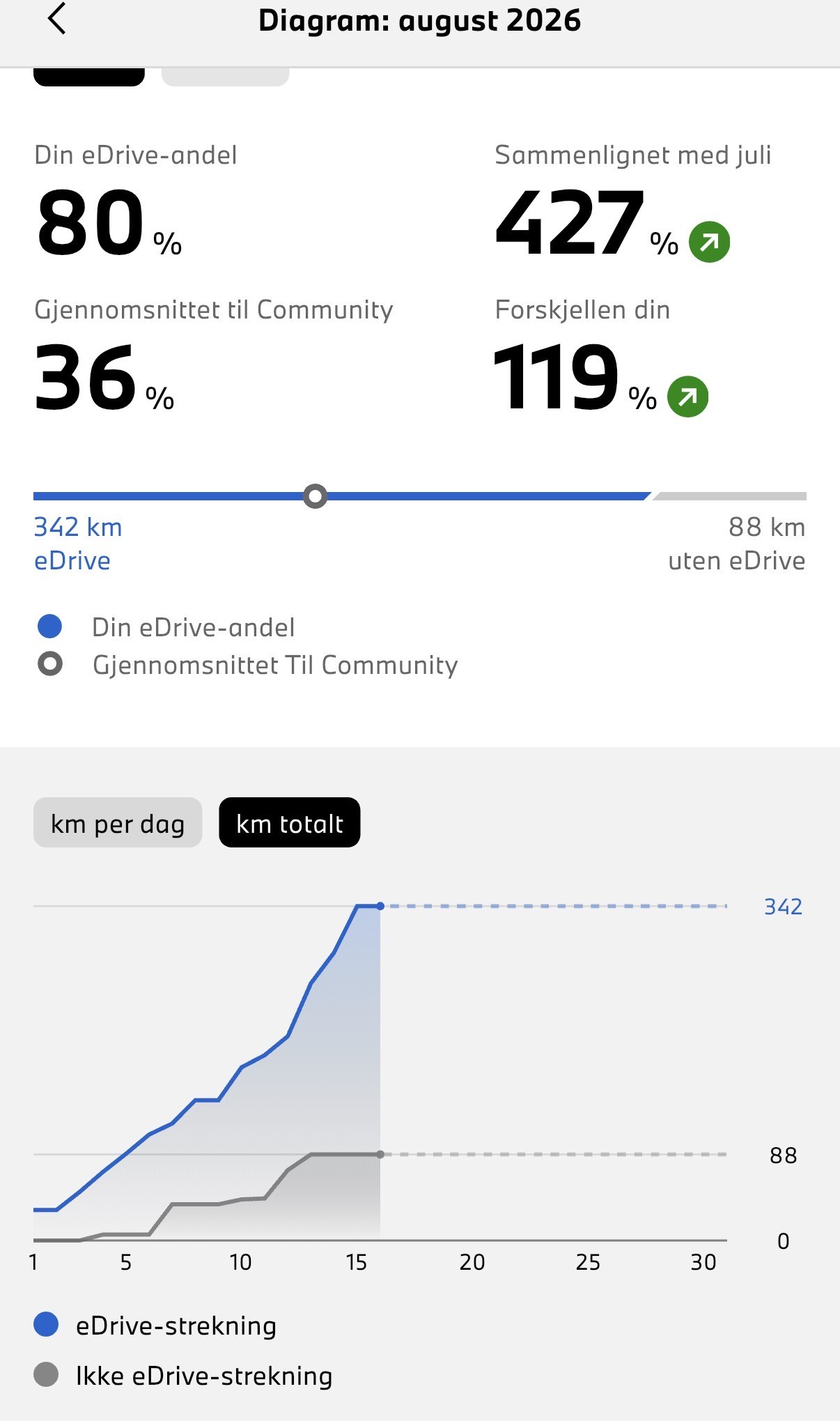Select blue dot for Din eDrive-andel legend
Screen dimensions: 840x1421
click(x=49, y=627)
